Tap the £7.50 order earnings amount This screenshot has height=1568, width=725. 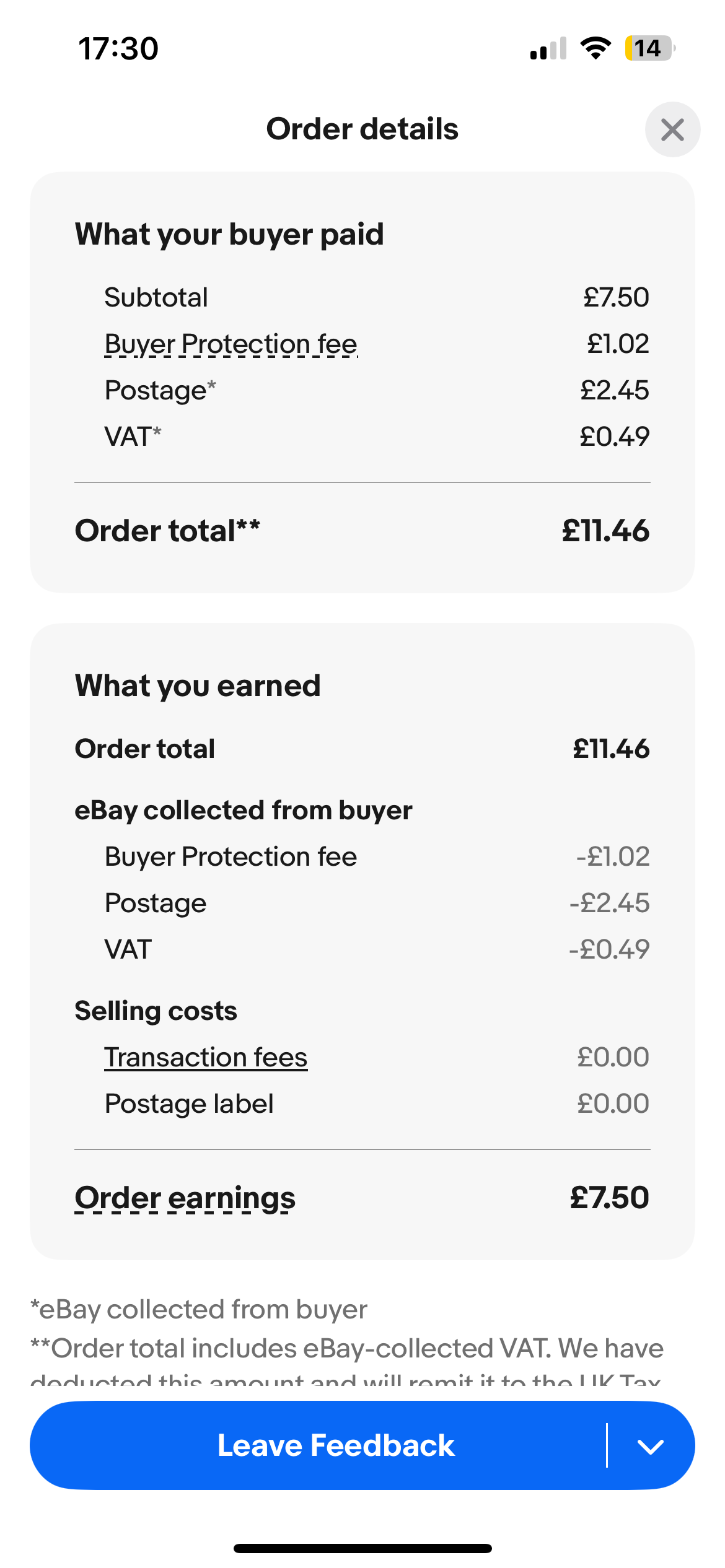click(x=610, y=1197)
